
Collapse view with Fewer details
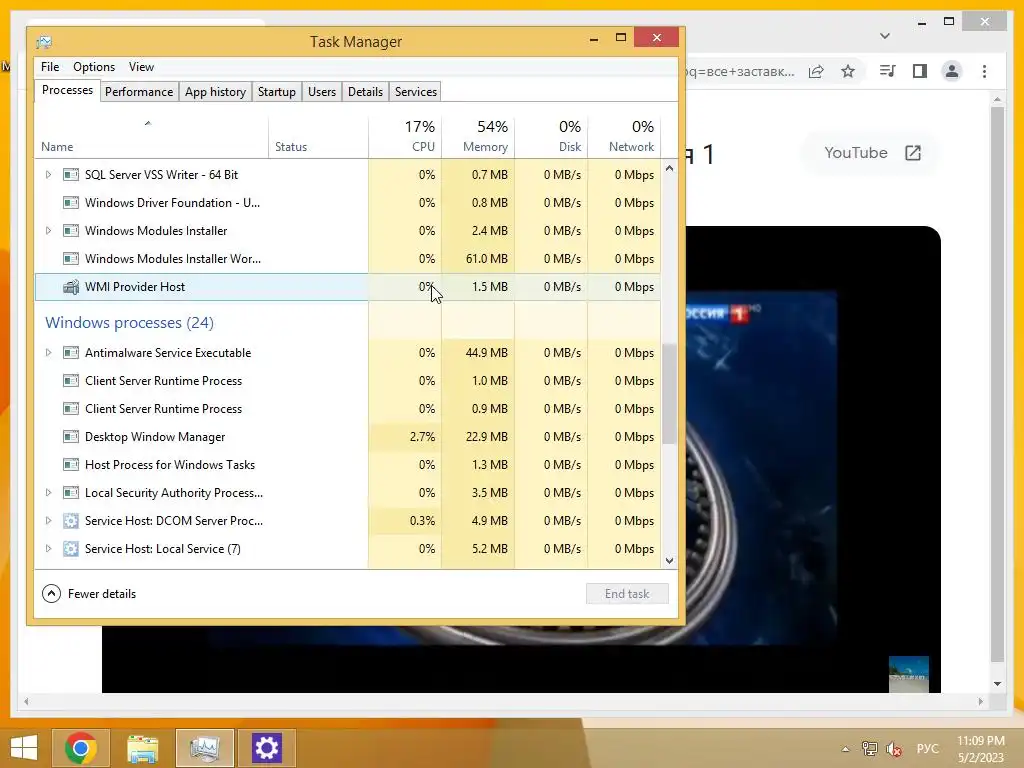89,594
